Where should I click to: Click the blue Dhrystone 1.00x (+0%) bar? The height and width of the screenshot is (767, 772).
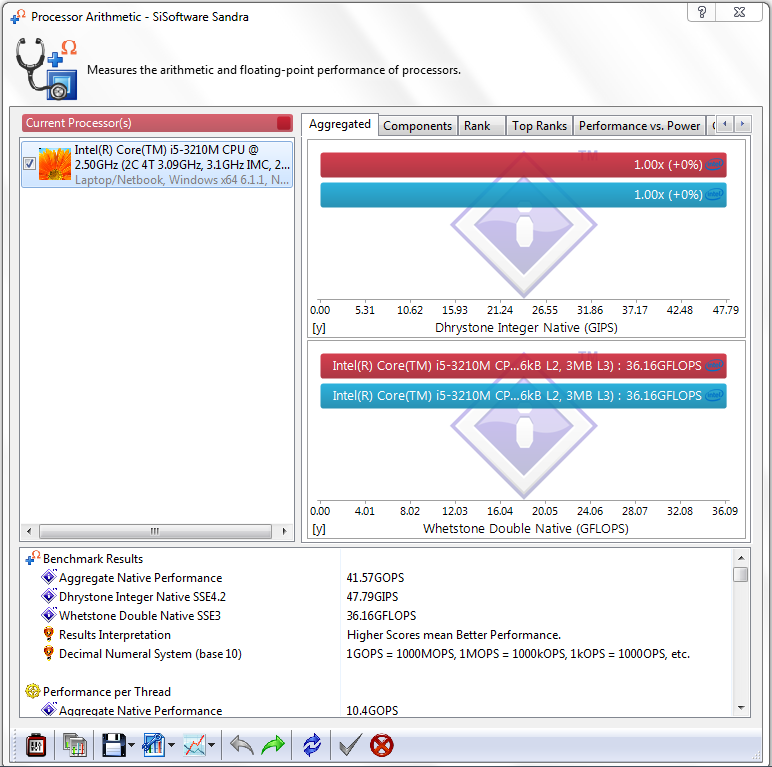click(x=523, y=195)
